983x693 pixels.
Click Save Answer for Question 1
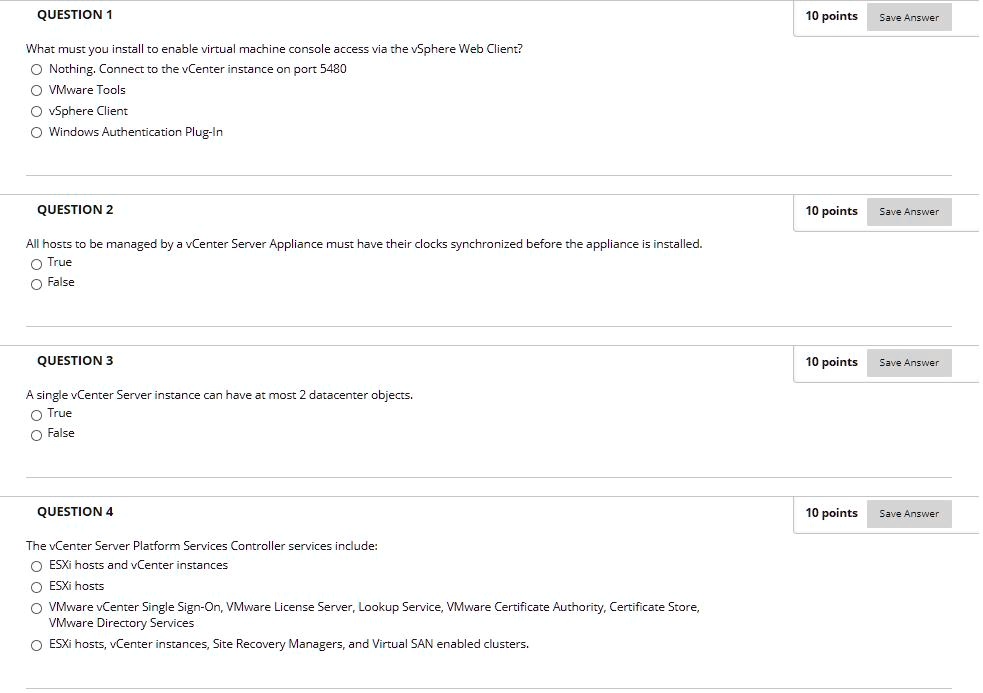(x=908, y=18)
